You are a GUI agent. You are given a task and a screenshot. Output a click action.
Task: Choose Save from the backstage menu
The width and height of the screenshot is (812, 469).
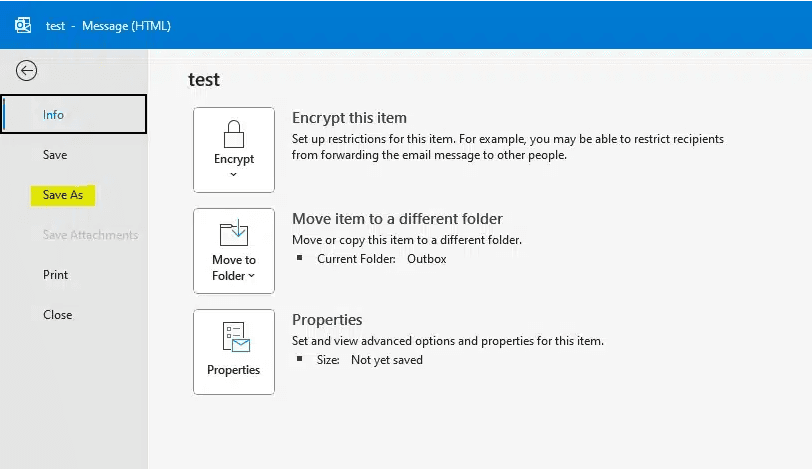[x=55, y=155]
